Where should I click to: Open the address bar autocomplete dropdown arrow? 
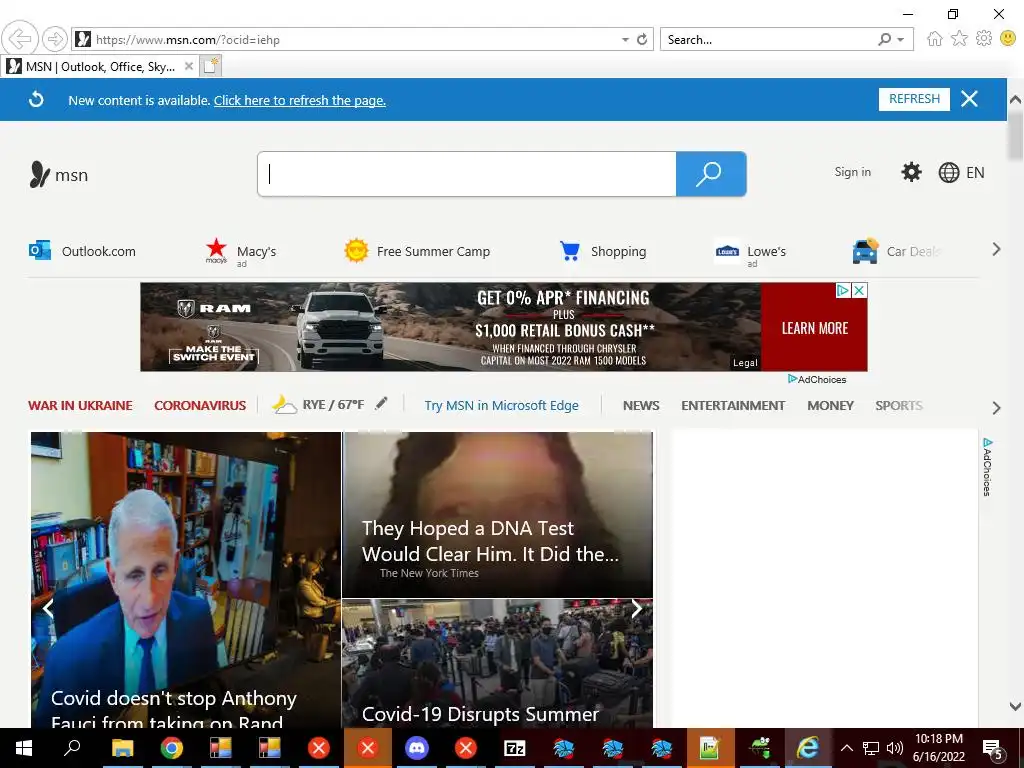[x=625, y=40]
